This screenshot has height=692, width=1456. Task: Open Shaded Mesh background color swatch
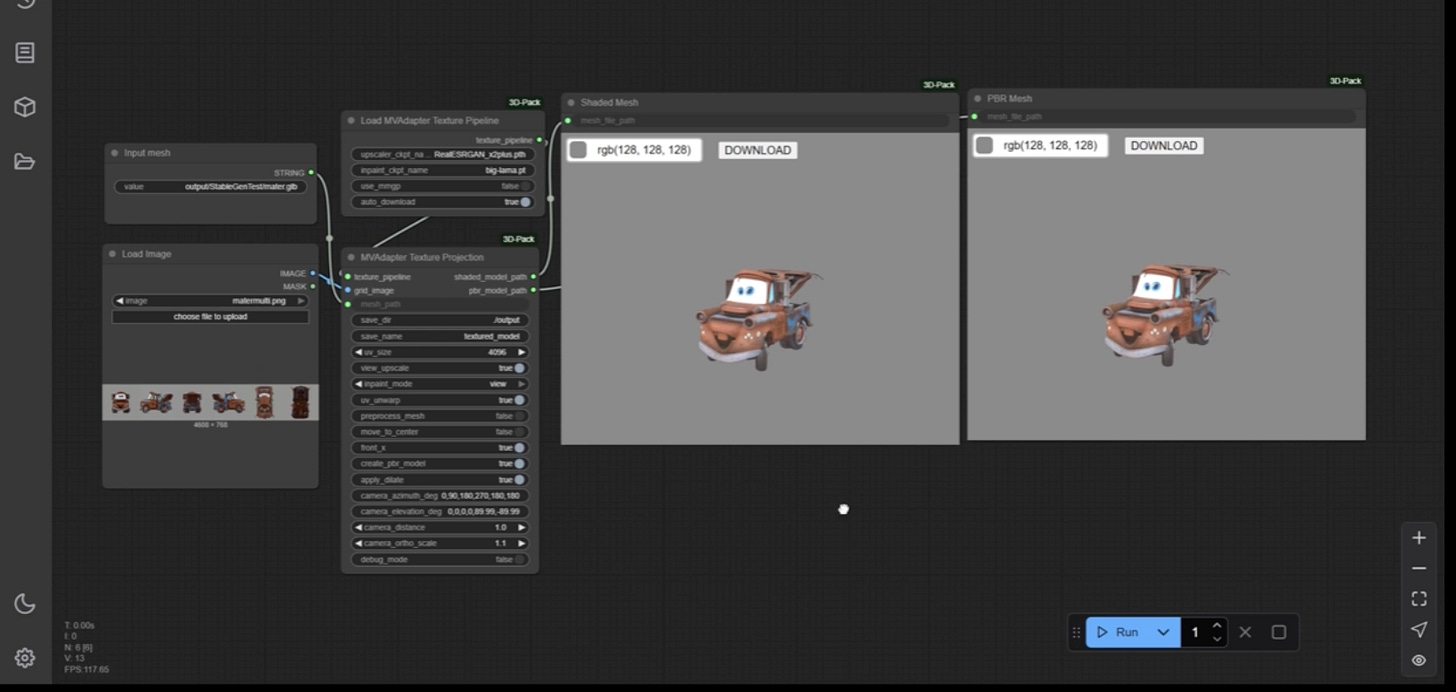(x=578, y=150)
